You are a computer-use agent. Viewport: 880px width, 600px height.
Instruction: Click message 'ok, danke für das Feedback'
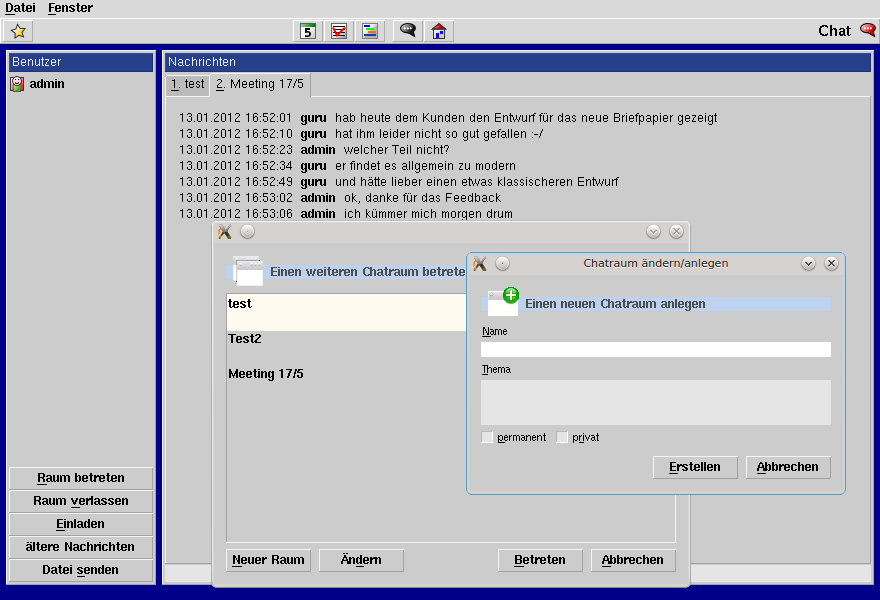click(422, 198)
